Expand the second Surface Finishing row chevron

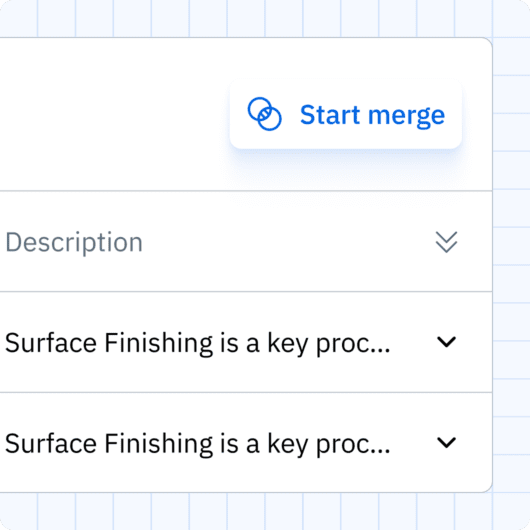tap(446, 442)
